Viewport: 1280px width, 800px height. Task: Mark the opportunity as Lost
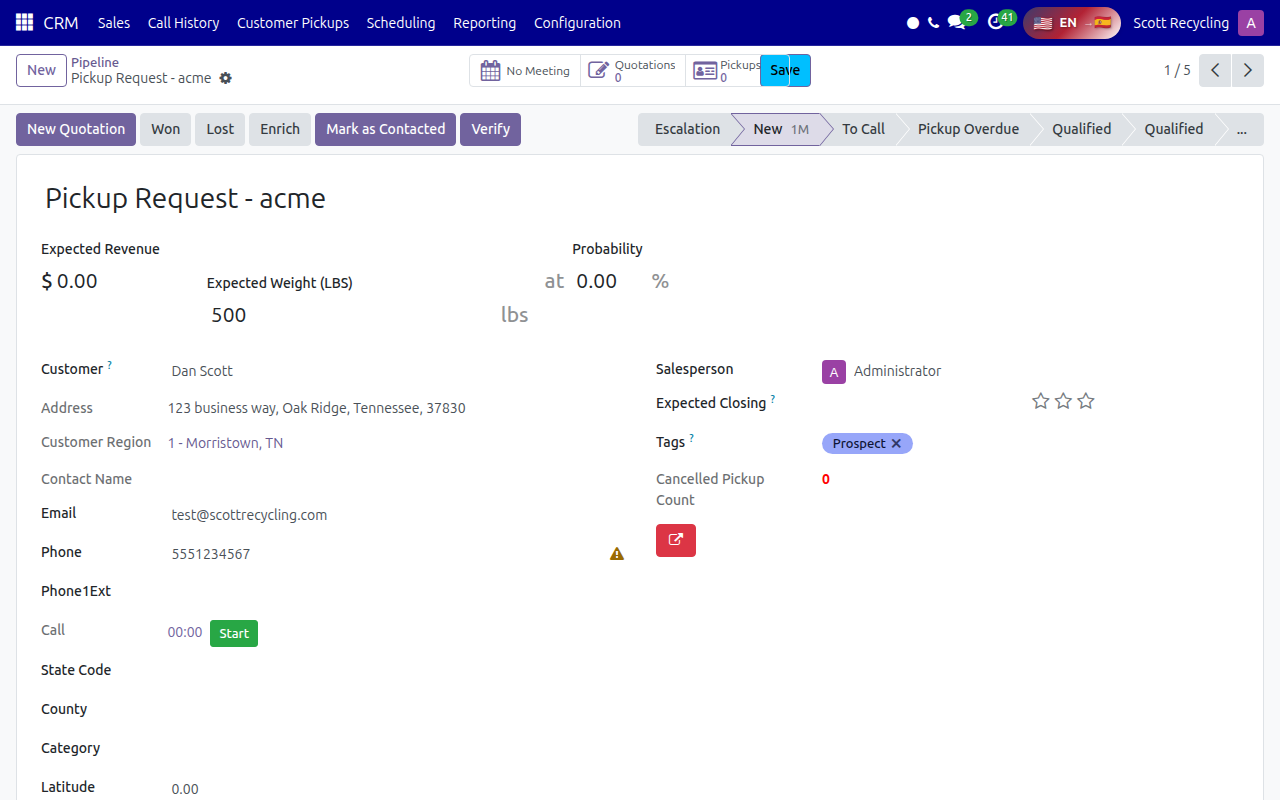point(220,129)
